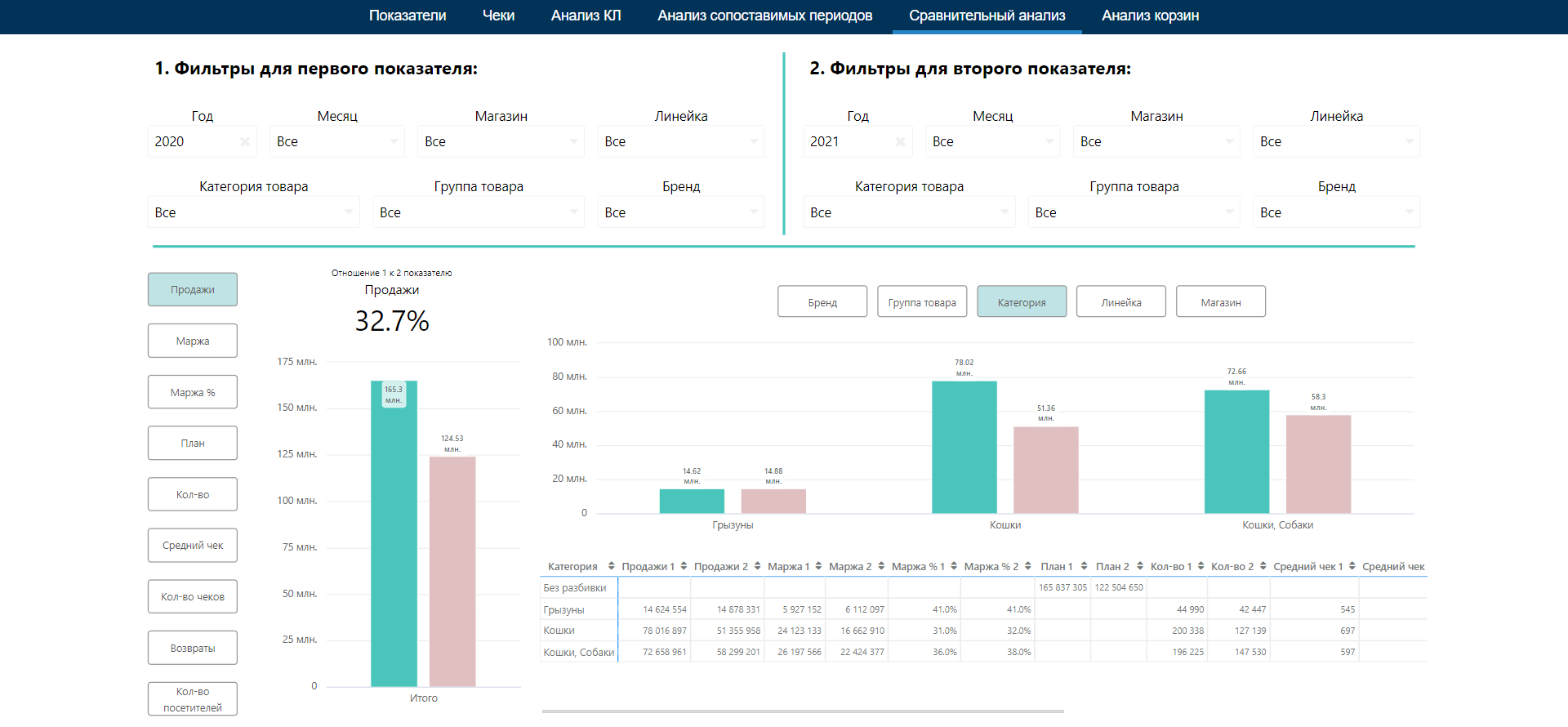Group chart by Магазин button
This screenshot has height=727, width=1568.
click(x=1221, y=301)
